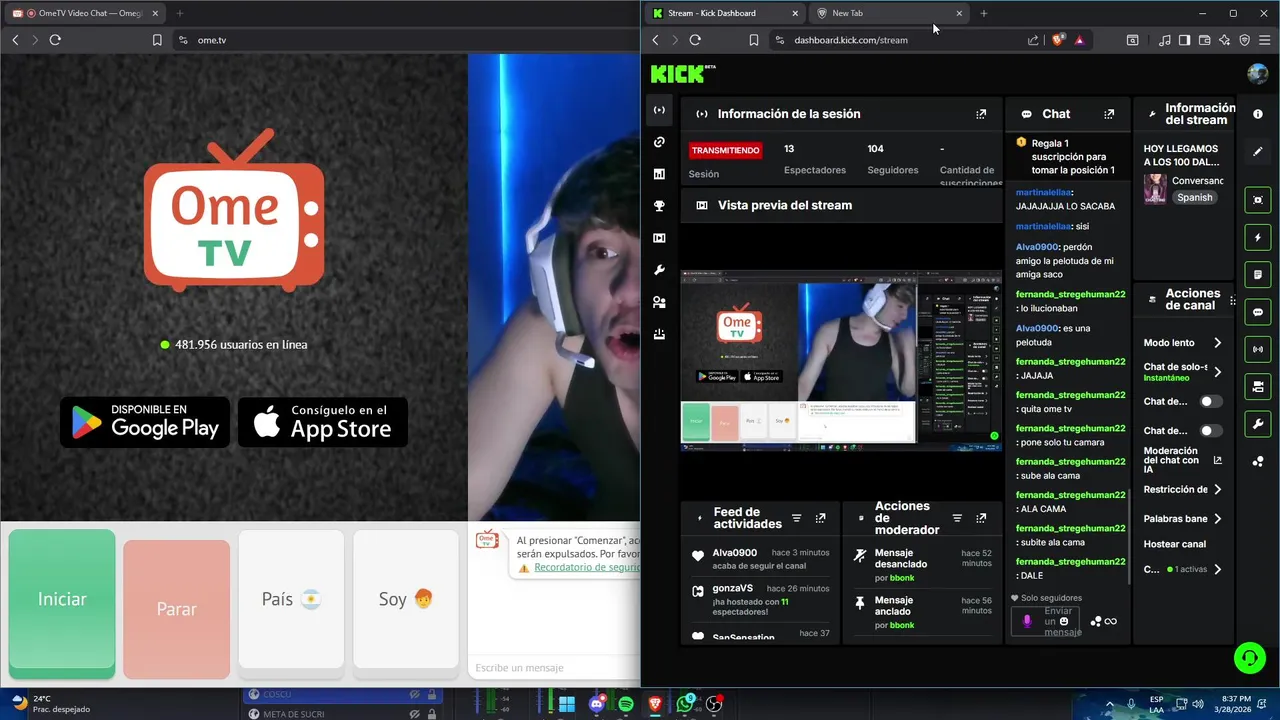Open the link icon in Kick's left sidebar
1280x720 pixels.
click(x=659, y=142)
